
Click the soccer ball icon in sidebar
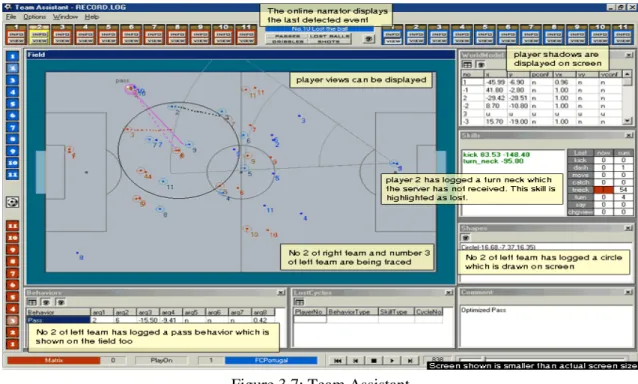click(x=12, y=202)
